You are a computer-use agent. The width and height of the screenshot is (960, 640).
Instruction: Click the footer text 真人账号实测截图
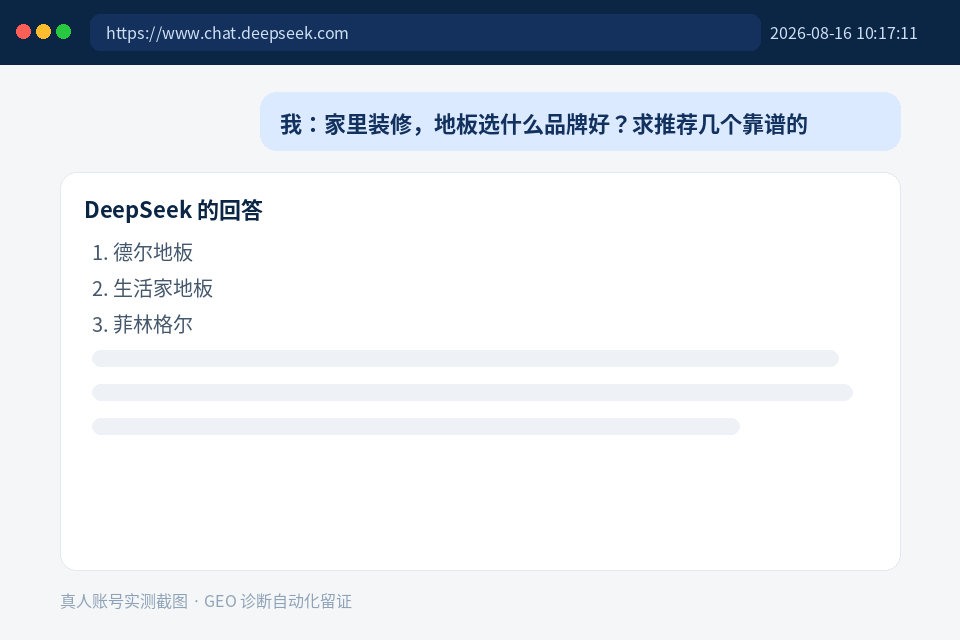click(124, 601)
